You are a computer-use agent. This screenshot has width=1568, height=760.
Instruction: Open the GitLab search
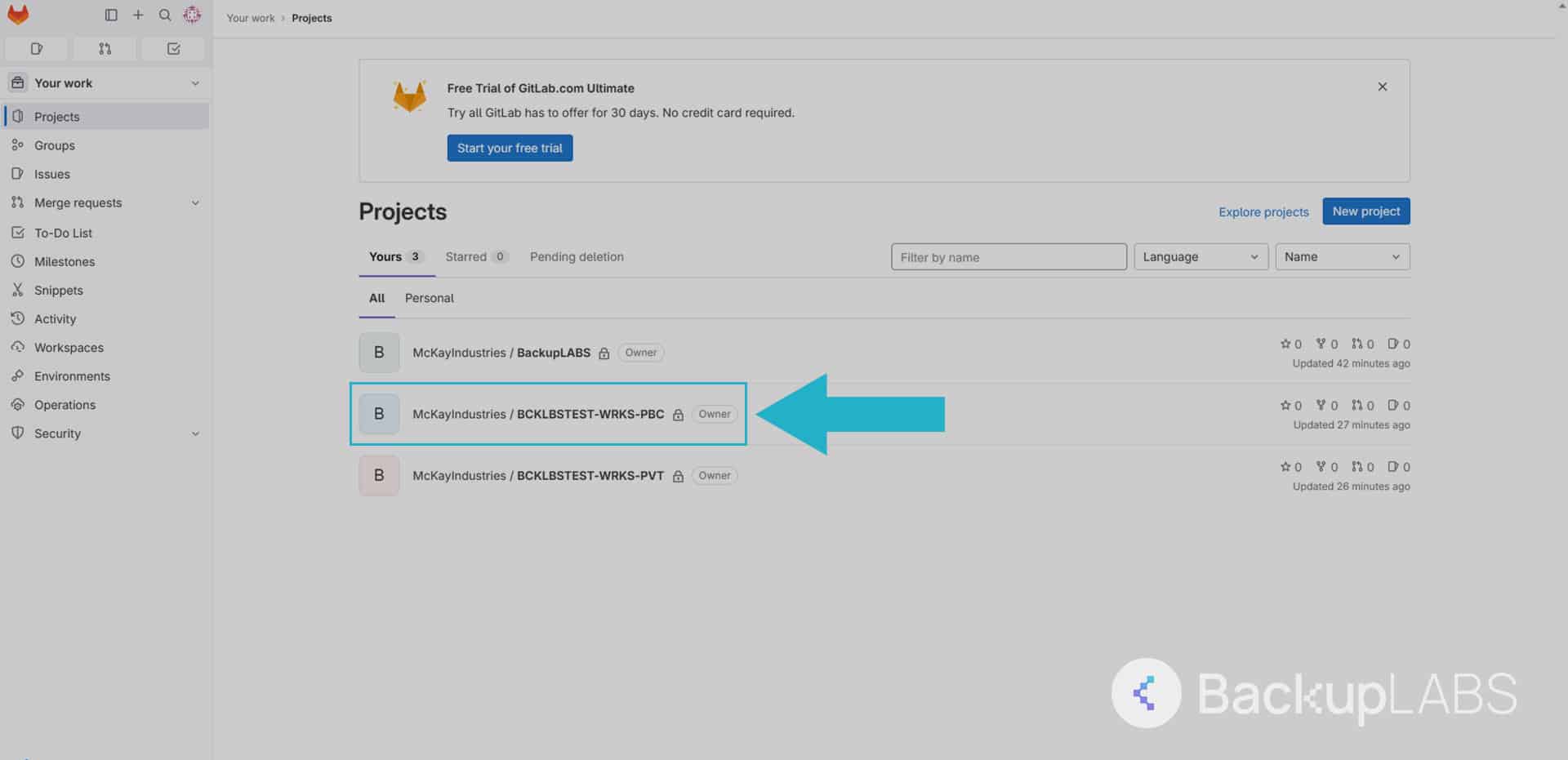(x=164, y=15)
